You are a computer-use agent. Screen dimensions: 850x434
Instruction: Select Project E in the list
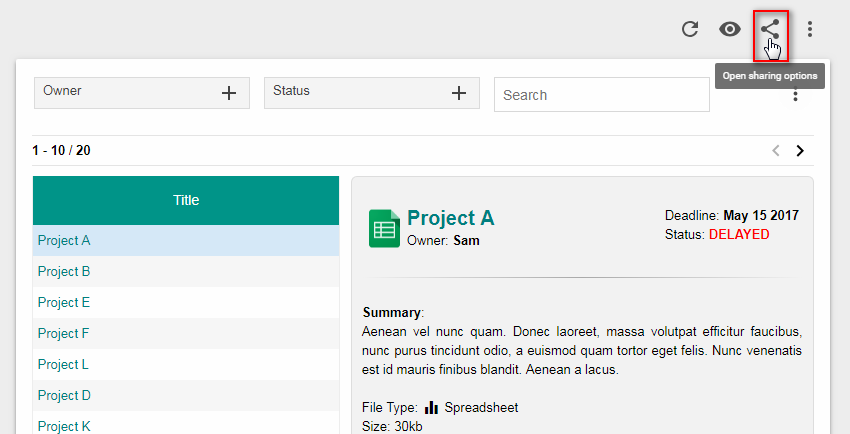pos(186,302)
